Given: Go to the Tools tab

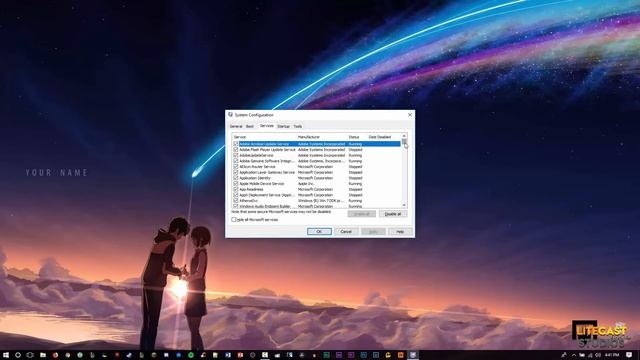Looking at the screenshot, I should click(x=298, y=127).
